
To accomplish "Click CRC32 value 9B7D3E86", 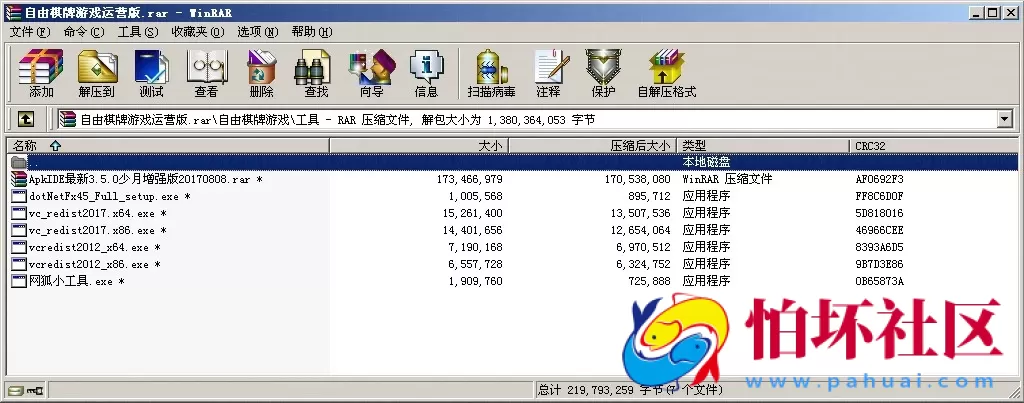I will coord(879,264).
